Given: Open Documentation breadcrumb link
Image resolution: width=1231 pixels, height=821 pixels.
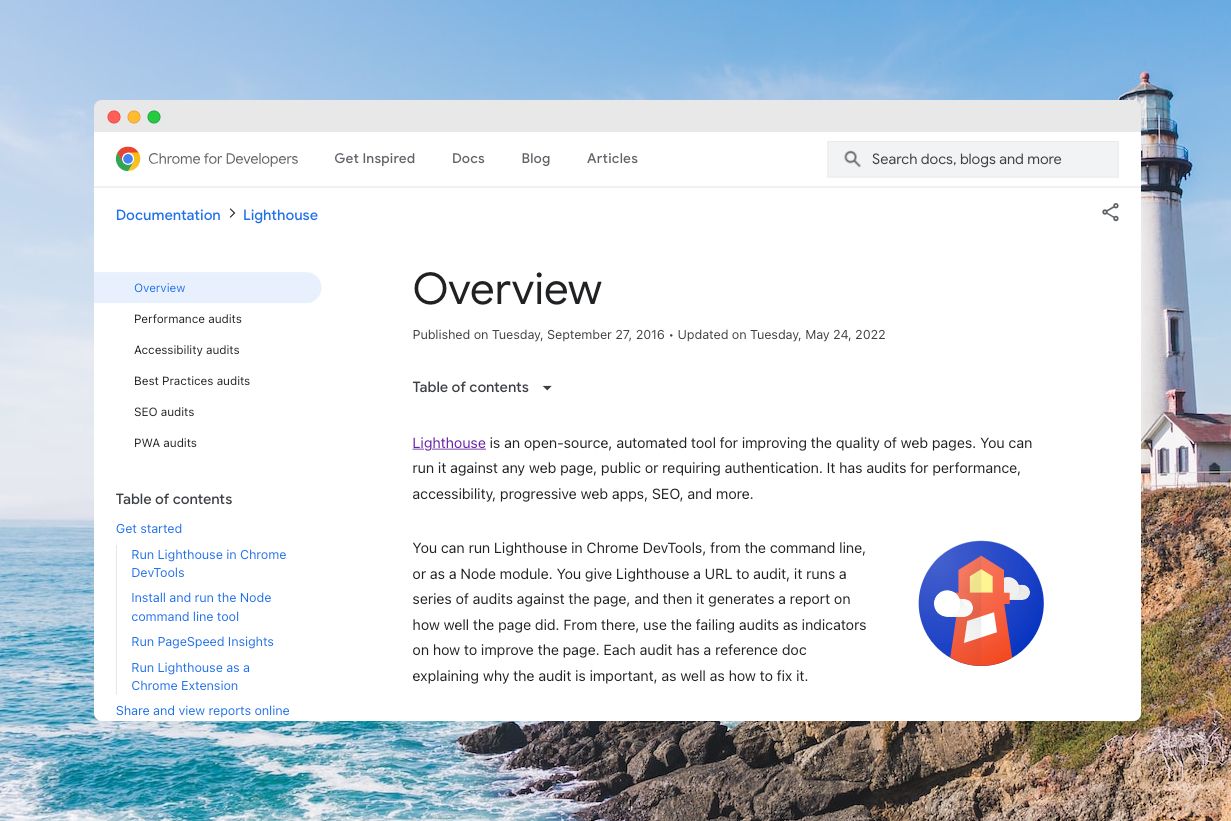Looking at the screenshot, I should tap(168, 215).
